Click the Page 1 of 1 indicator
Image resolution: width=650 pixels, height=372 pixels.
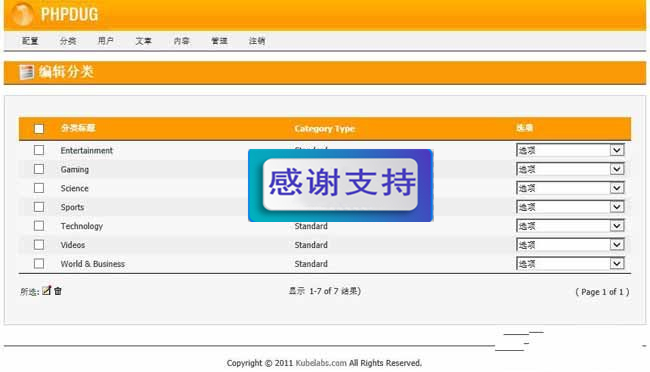602,292
